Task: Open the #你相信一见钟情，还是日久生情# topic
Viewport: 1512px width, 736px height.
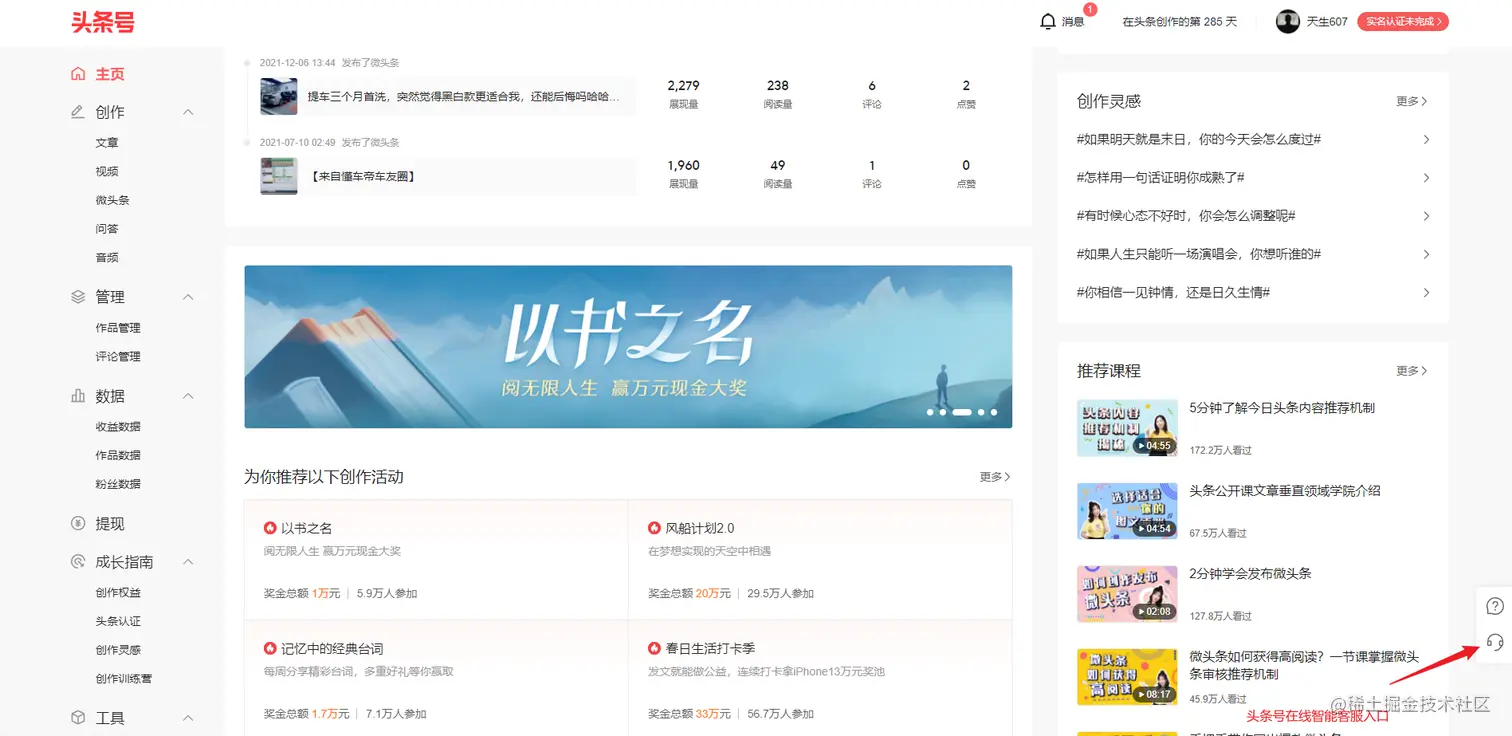Action: [1173, 293]
